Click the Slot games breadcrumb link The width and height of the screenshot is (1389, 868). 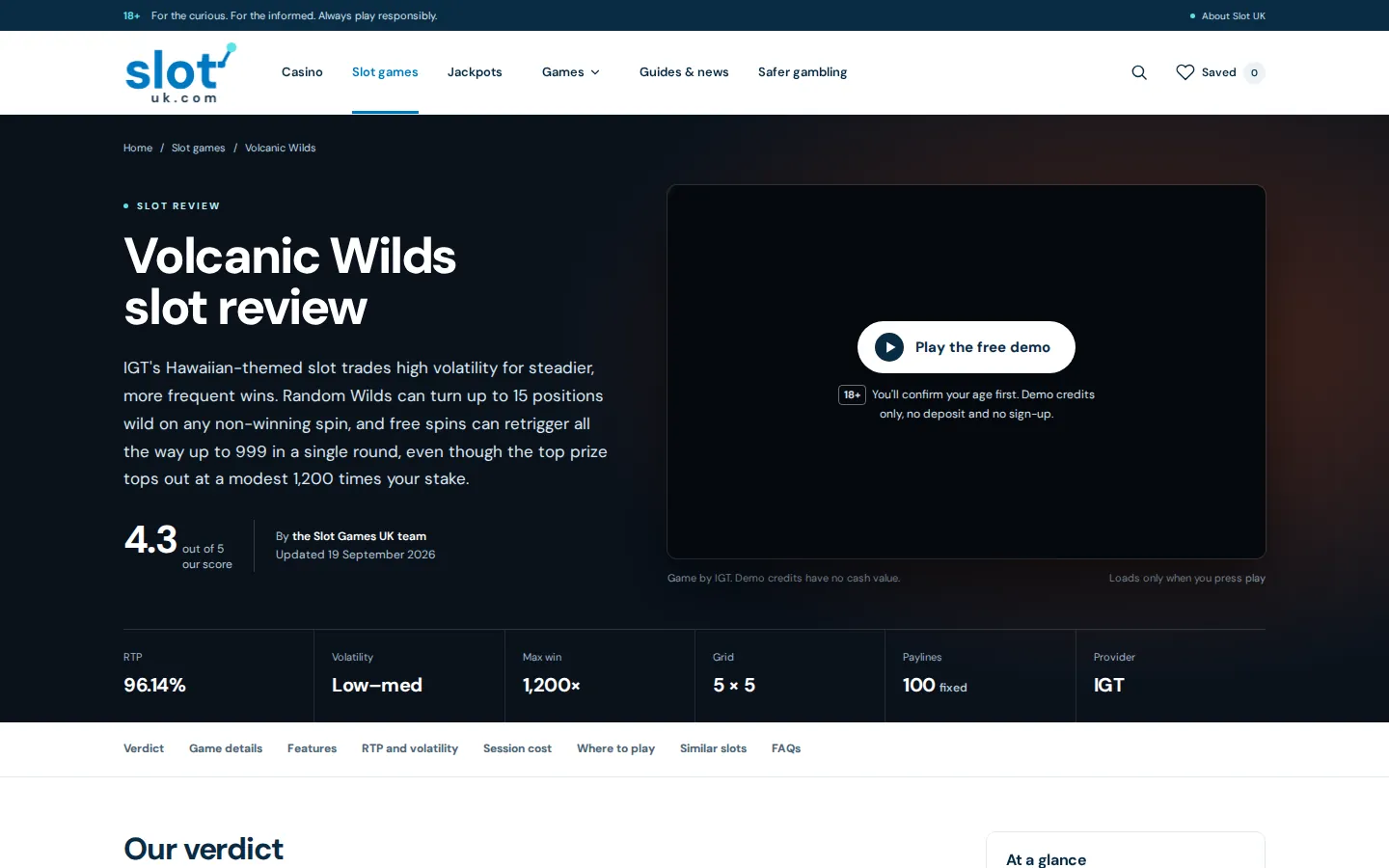click(199, 148)
